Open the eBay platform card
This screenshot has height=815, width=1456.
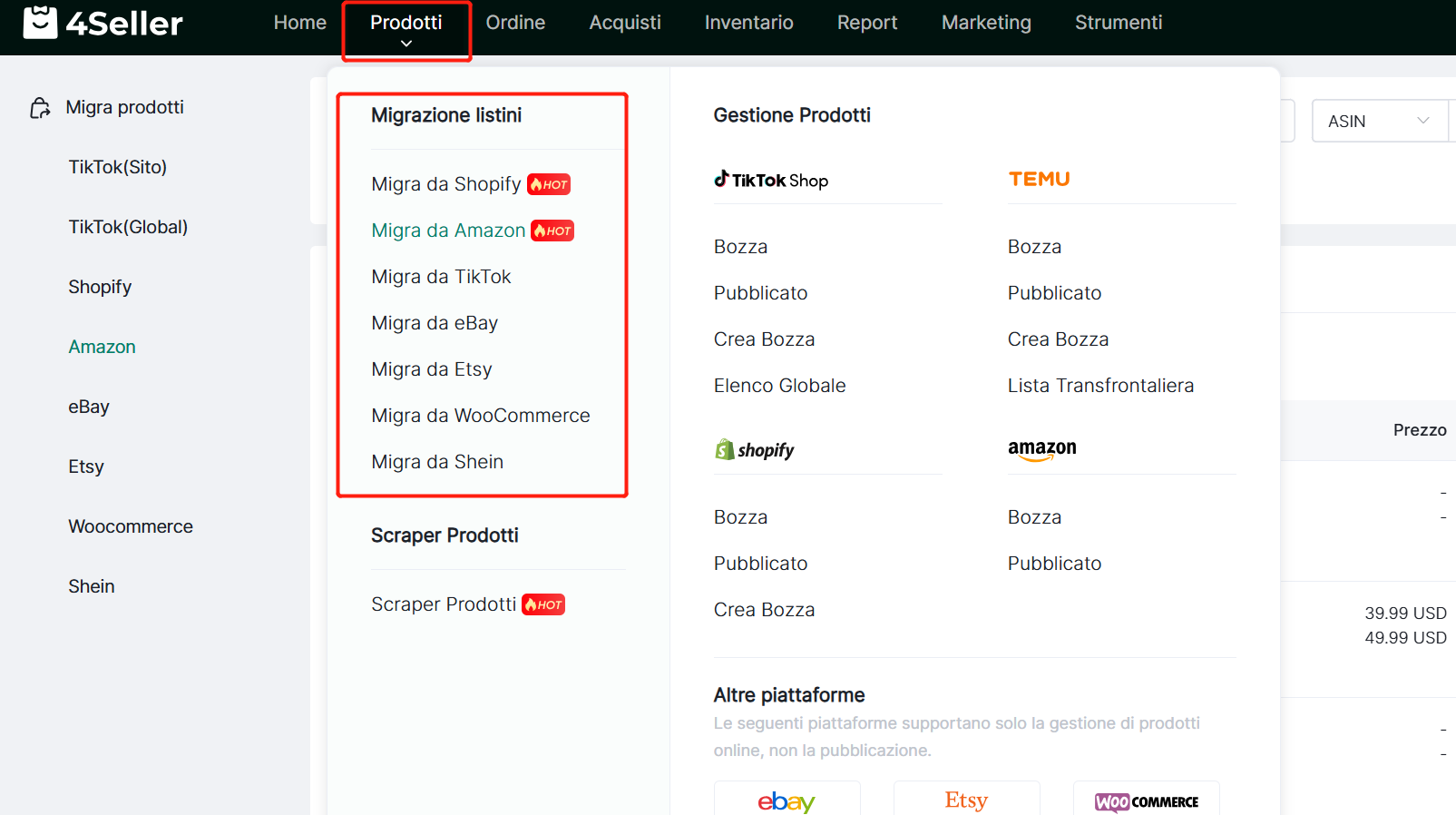(x=787, y=800)
